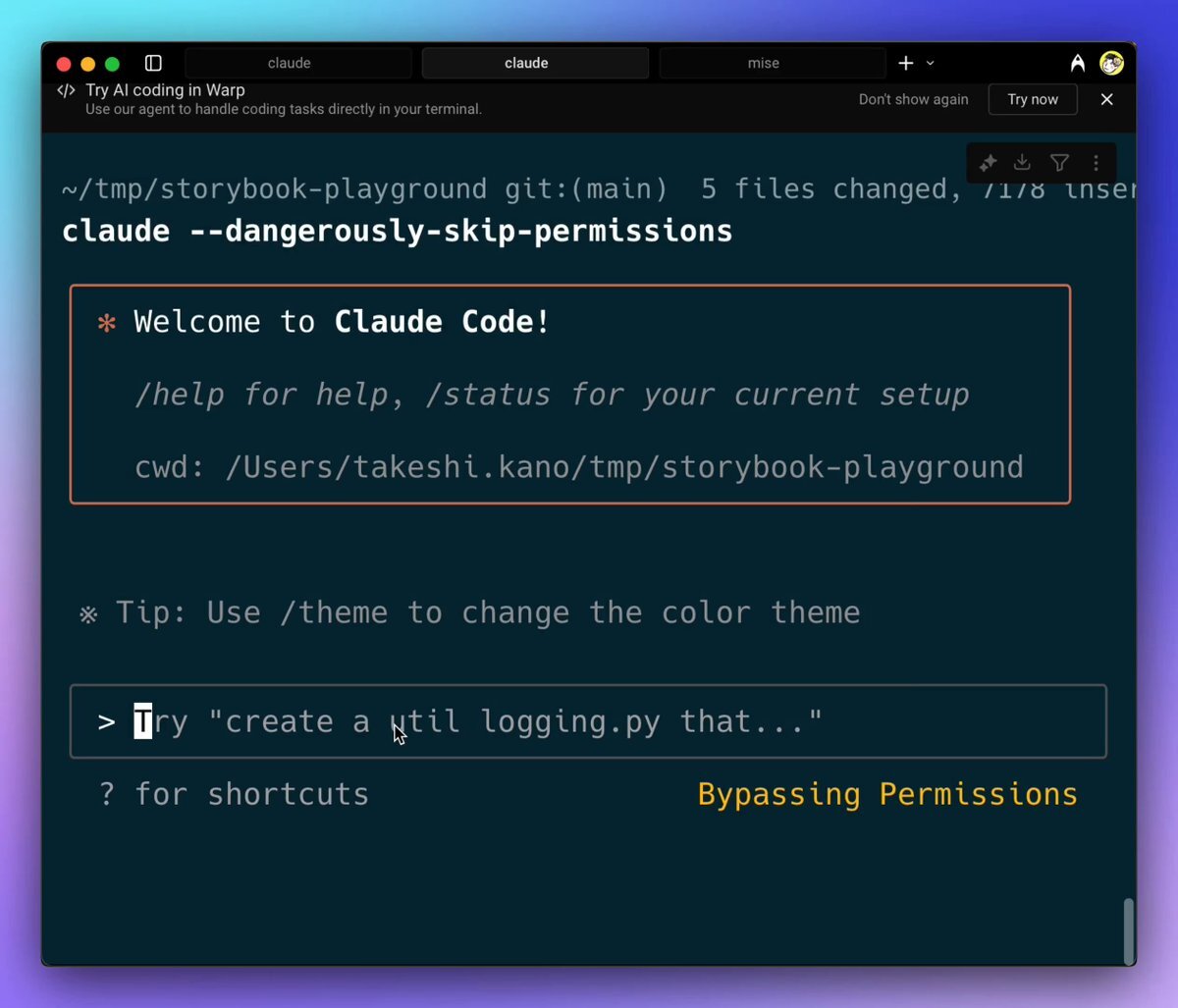
Task: Click the terminal vertical scrollbar thumb
Action: click(x=1129, y=929)
